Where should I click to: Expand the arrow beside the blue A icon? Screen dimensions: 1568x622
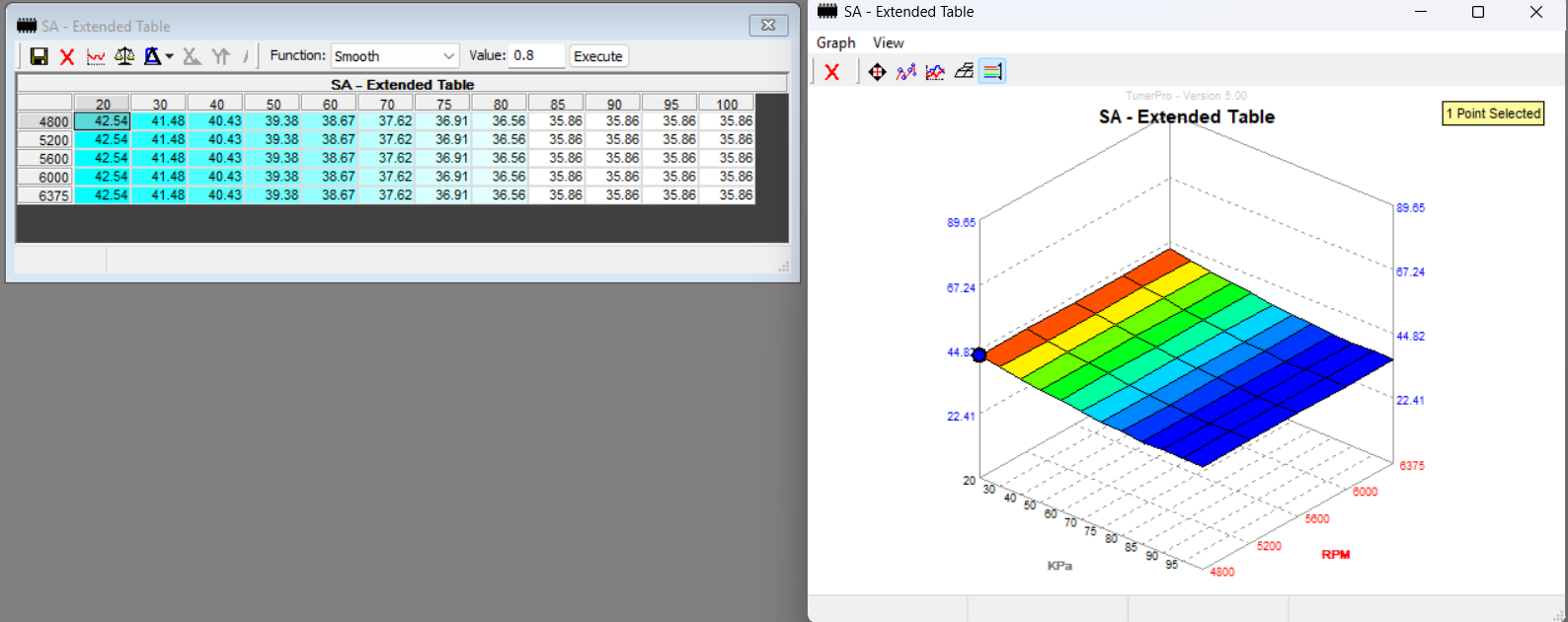(170, 56)
